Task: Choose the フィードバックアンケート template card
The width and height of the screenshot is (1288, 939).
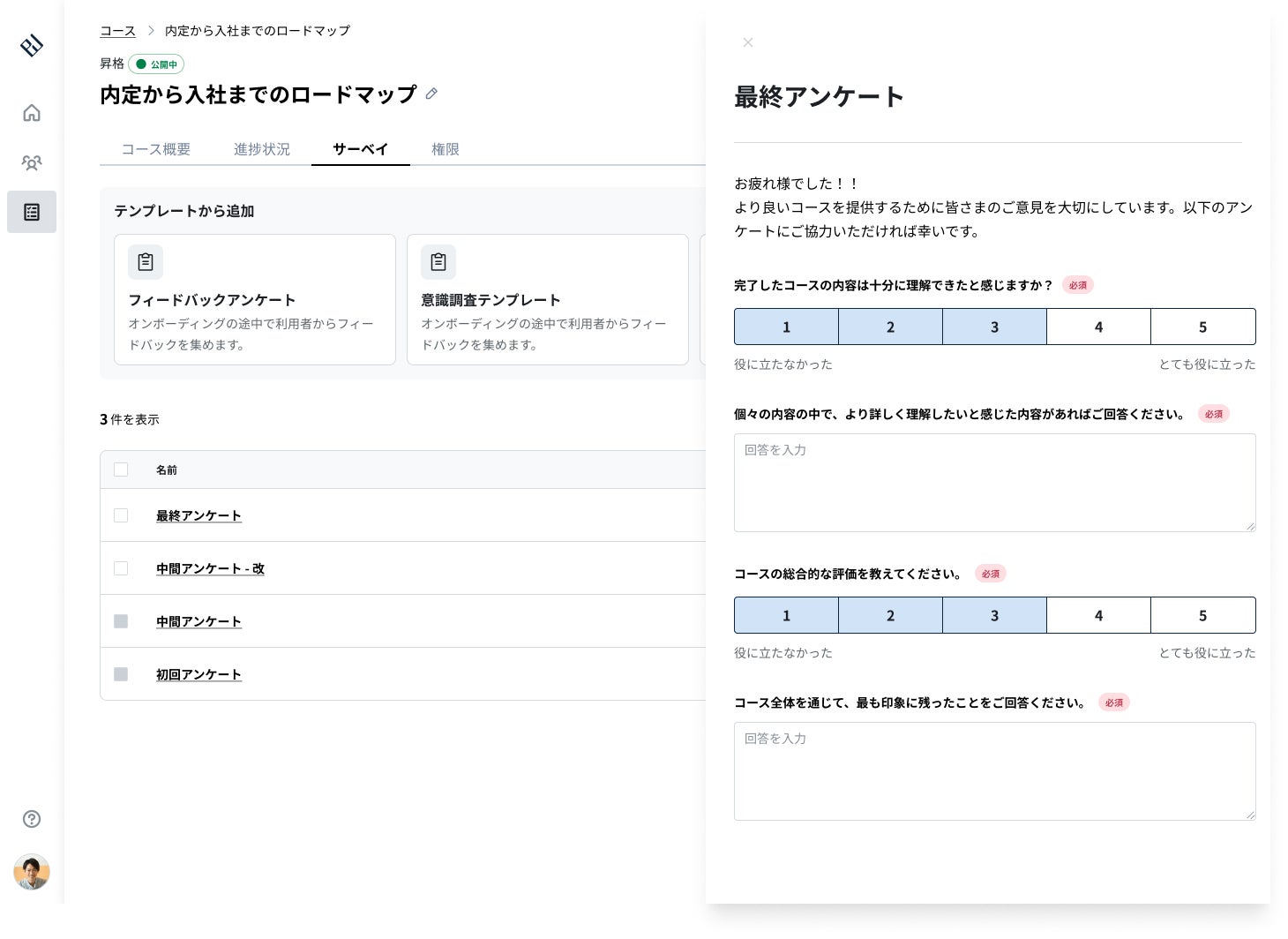Action: pos(255,299)
